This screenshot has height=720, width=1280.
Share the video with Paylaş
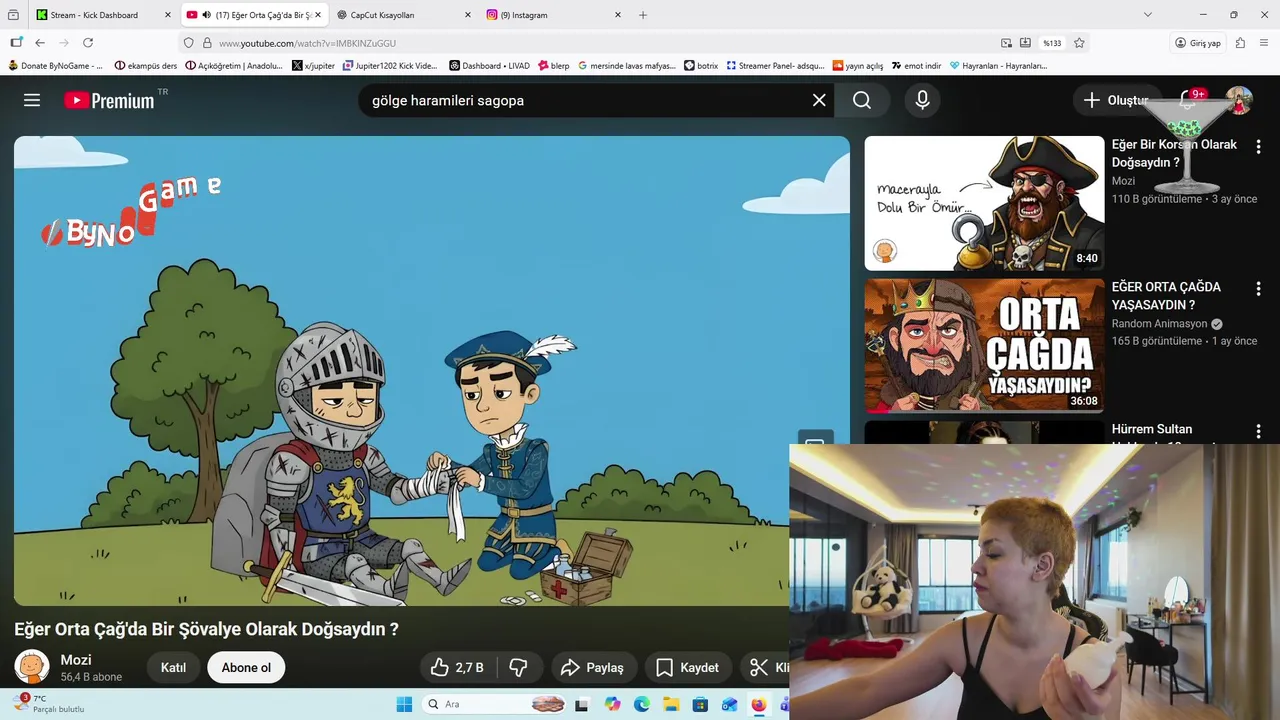click(592, 667)
